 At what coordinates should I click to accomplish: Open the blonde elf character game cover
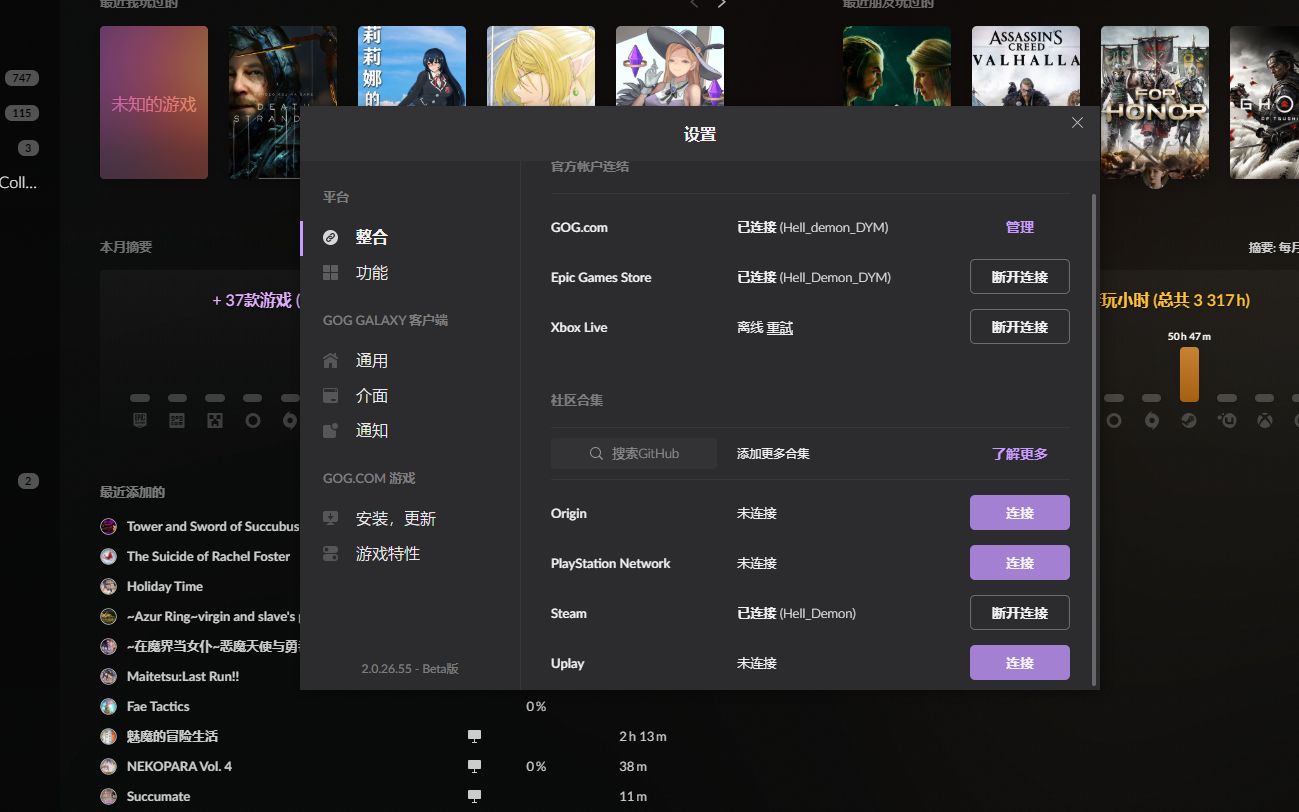[541, 66]
